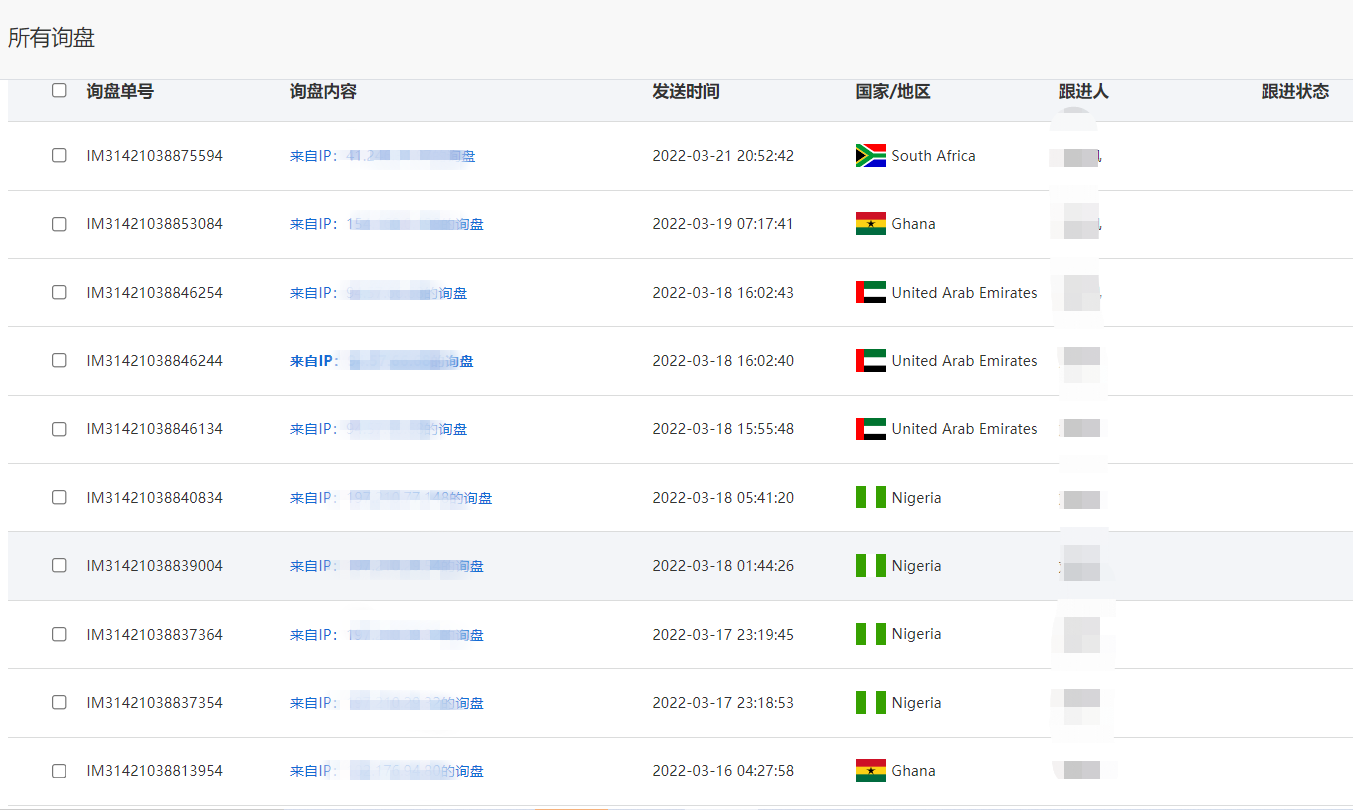Tick the checkbox for inquiry IM31421038837364
This screenshot has width=1353, height=810.
click(x=59, y=634)
